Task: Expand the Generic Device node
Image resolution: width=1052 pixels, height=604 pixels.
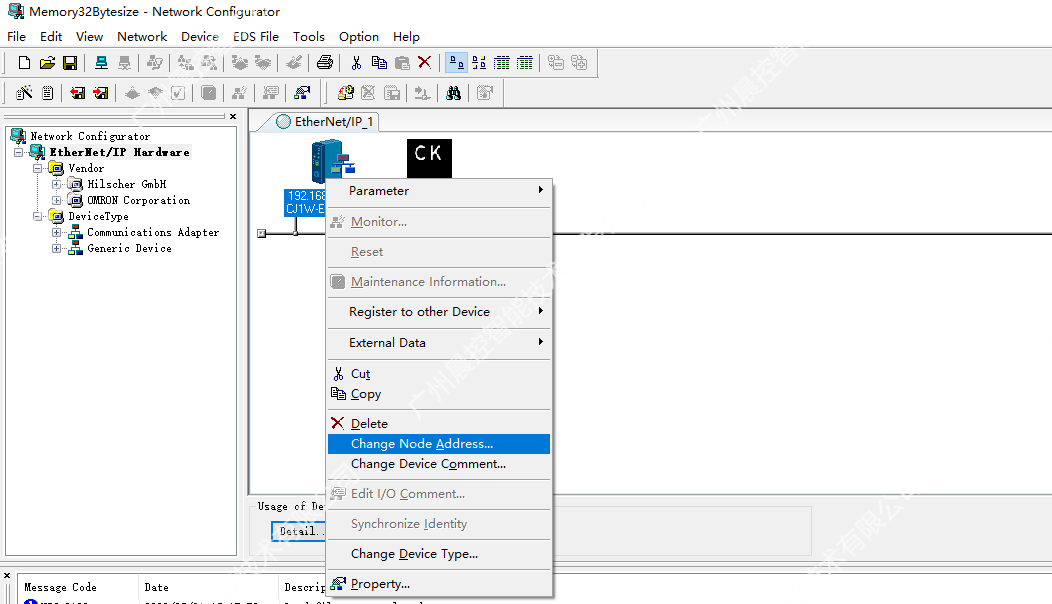Action: (56, 249)
